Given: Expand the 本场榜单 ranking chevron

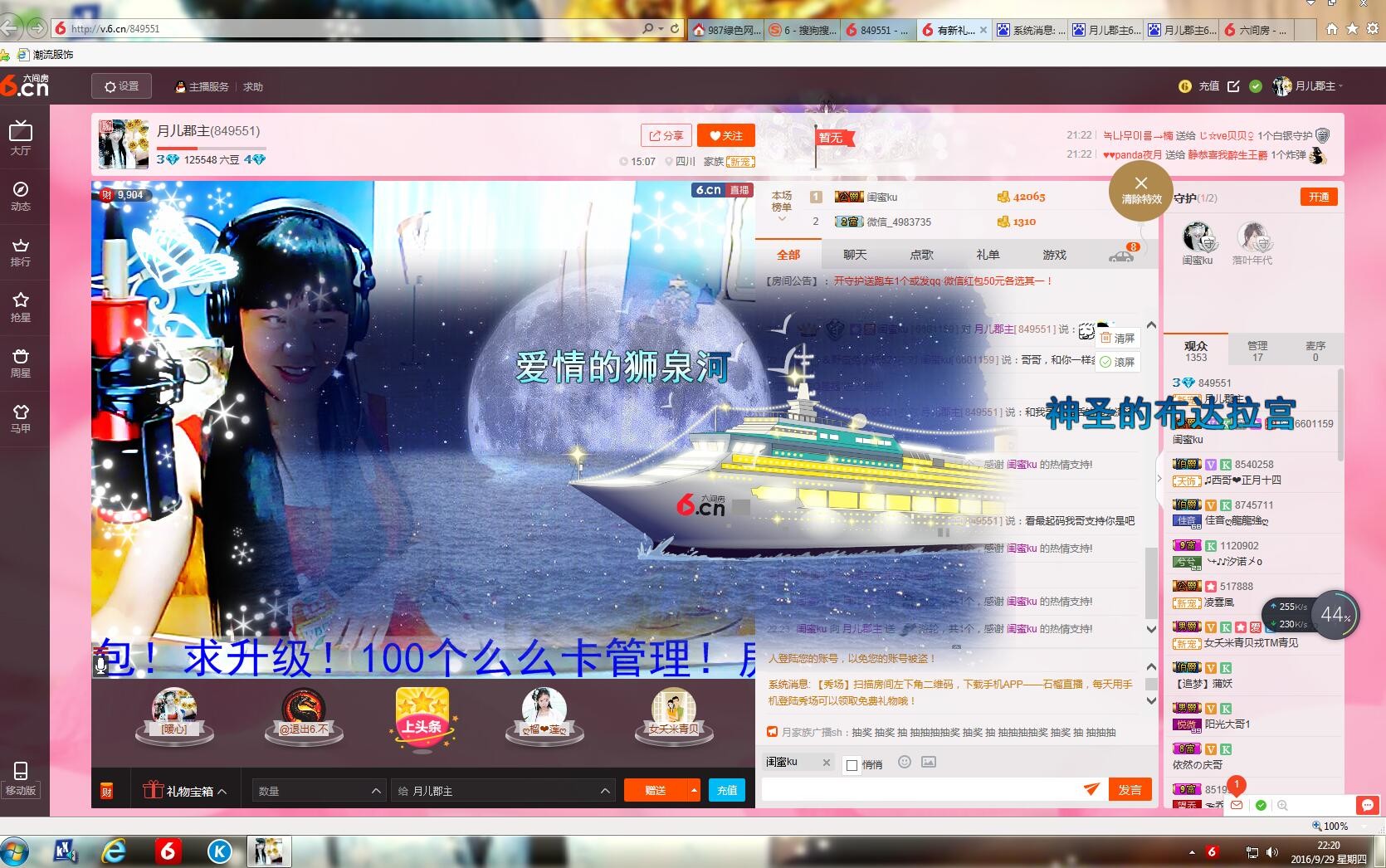Looking at the screenshot, I should pyautogui.click(x=781, y=219).
